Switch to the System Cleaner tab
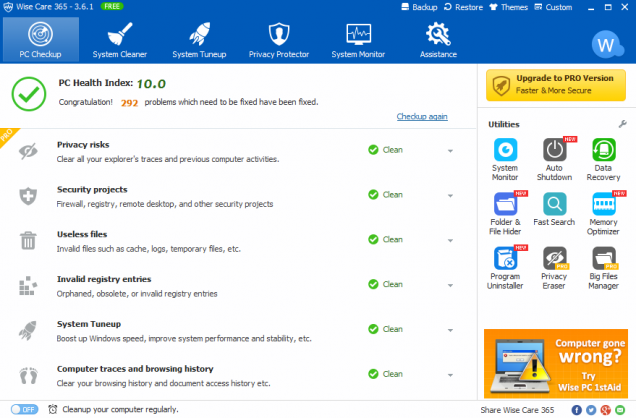The height and width of the screenshot is (418, 636). [x=120, y=39]
